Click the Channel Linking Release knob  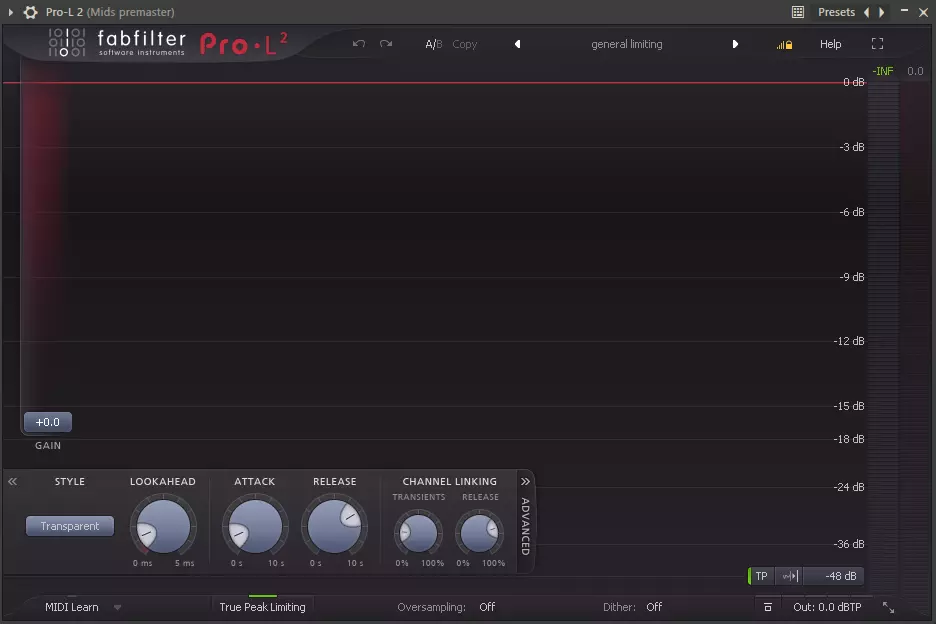tap(479, 533)
